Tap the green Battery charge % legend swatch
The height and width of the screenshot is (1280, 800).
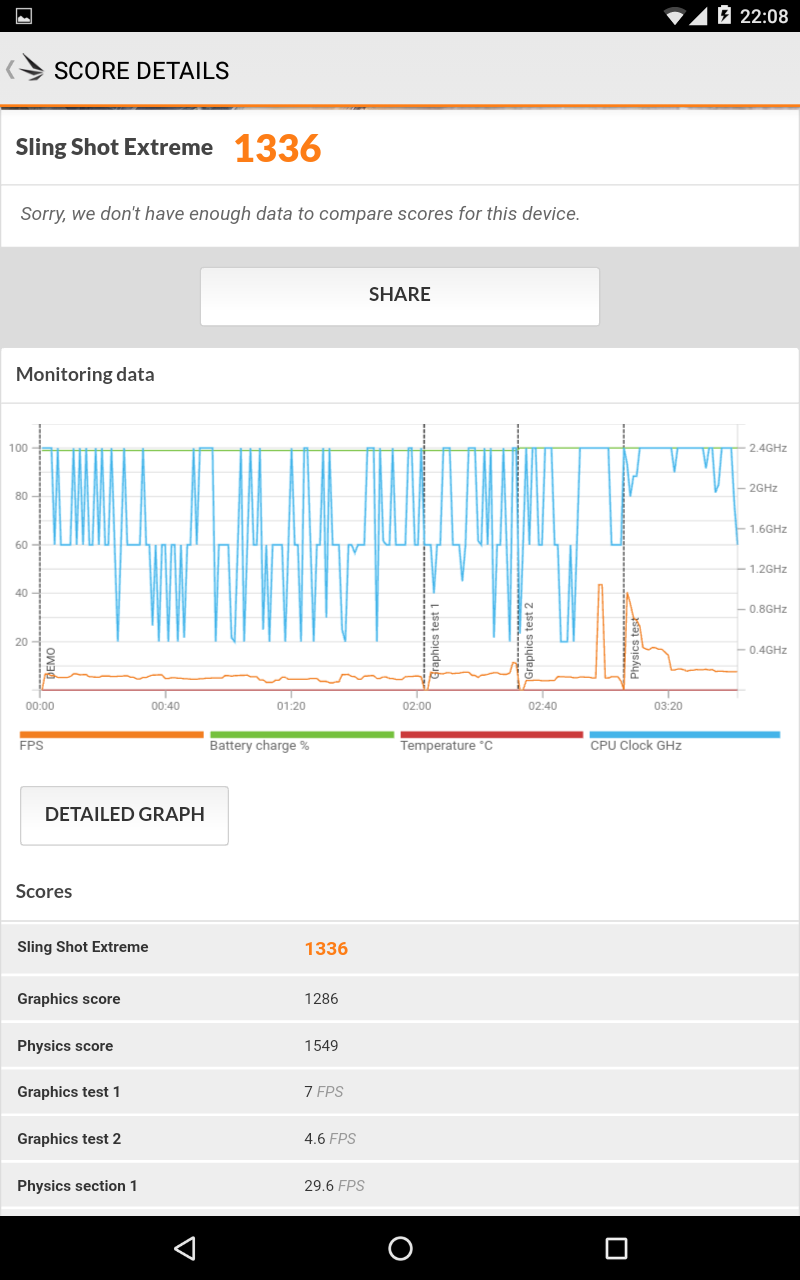pos(302,734)
